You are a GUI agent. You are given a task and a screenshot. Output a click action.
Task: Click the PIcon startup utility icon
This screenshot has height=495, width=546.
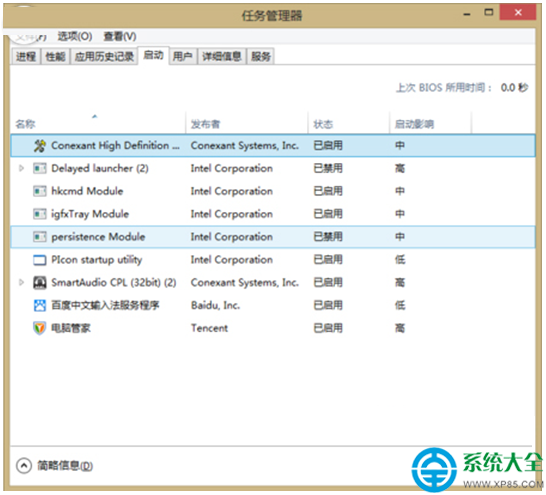pos(40,260)
